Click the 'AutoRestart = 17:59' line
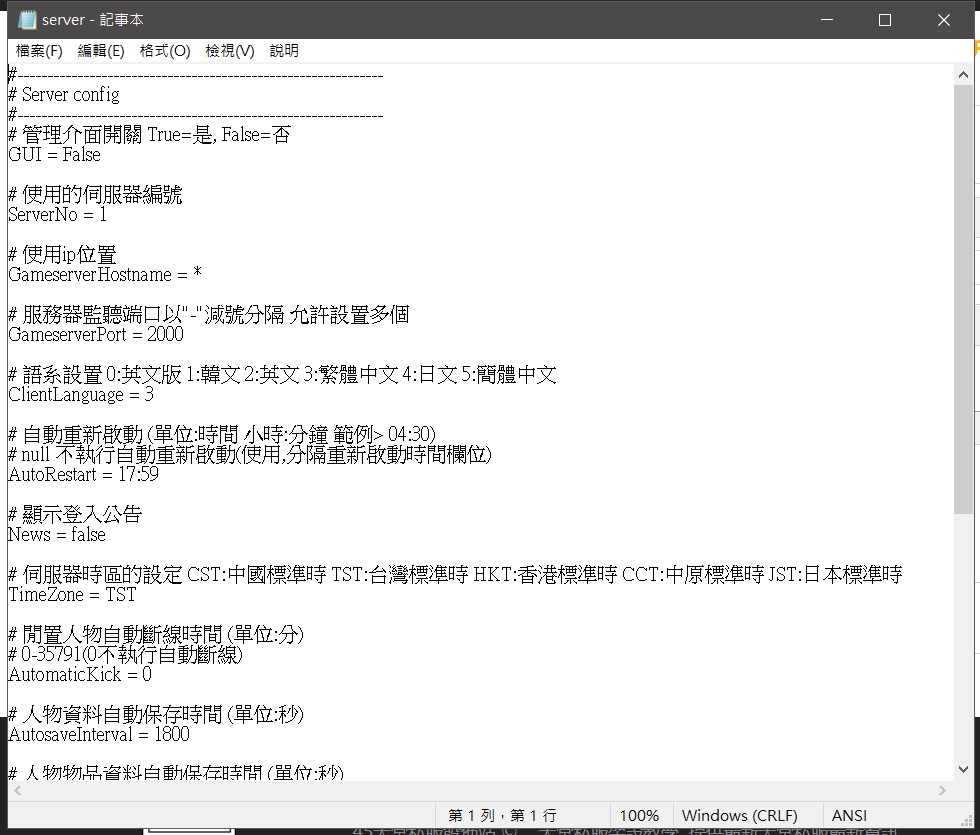This screenshot has height=835, width=980. point(84,474)
